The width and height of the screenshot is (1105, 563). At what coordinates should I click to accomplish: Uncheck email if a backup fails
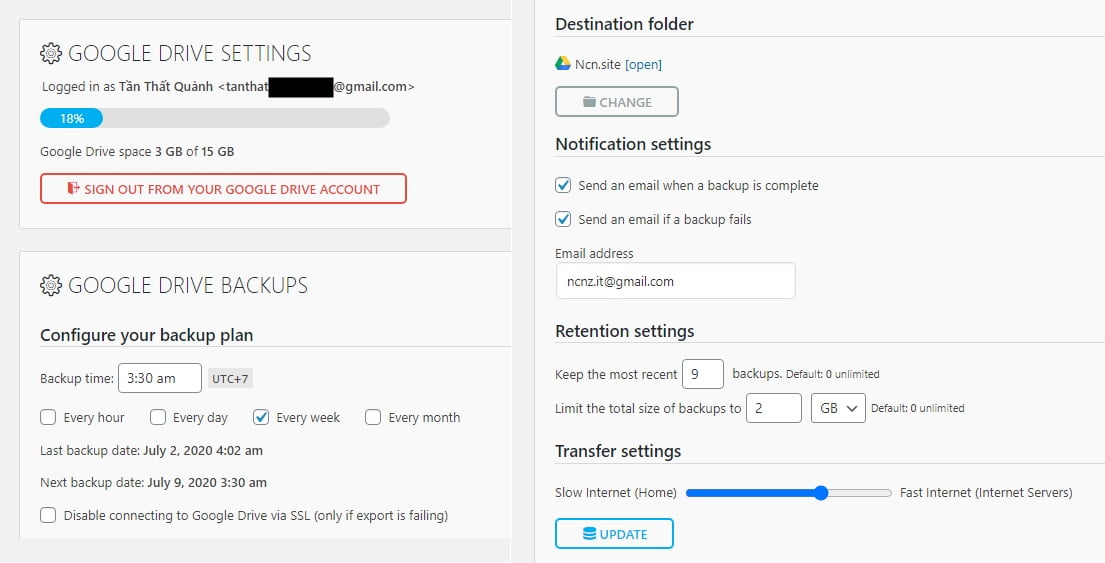coord(563,219)
